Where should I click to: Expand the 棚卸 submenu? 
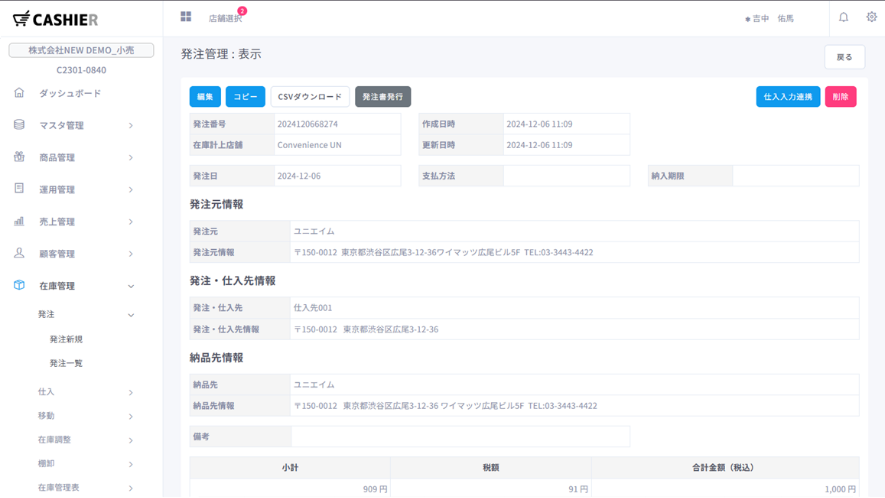(131, 464)
